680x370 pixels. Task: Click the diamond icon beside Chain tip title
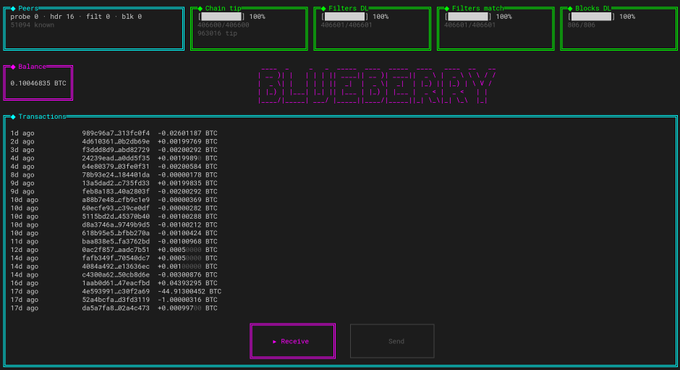click(x=200, y=8)
